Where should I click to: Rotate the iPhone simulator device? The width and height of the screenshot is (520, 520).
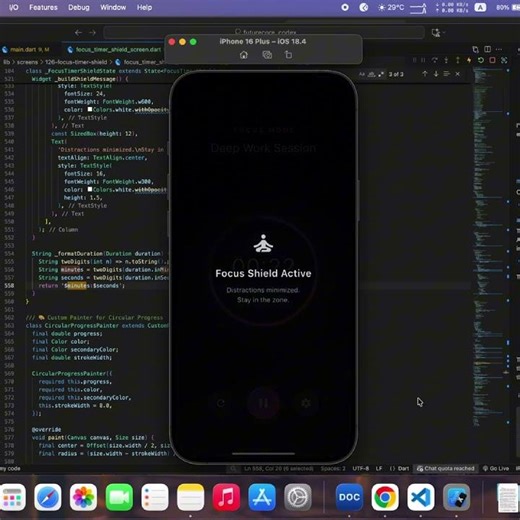point(289,55)
